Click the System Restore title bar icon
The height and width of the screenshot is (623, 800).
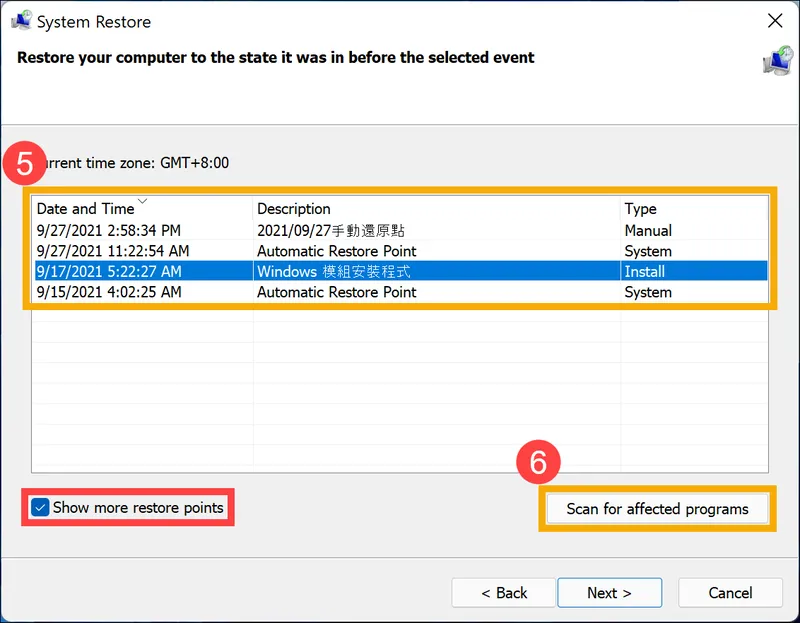[x=20, y=21]
